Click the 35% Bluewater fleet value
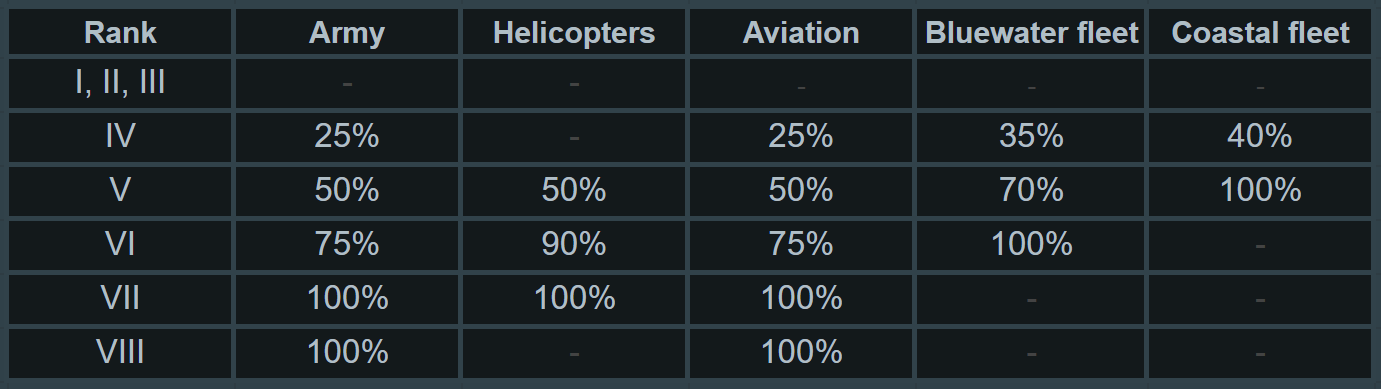 1031,136
